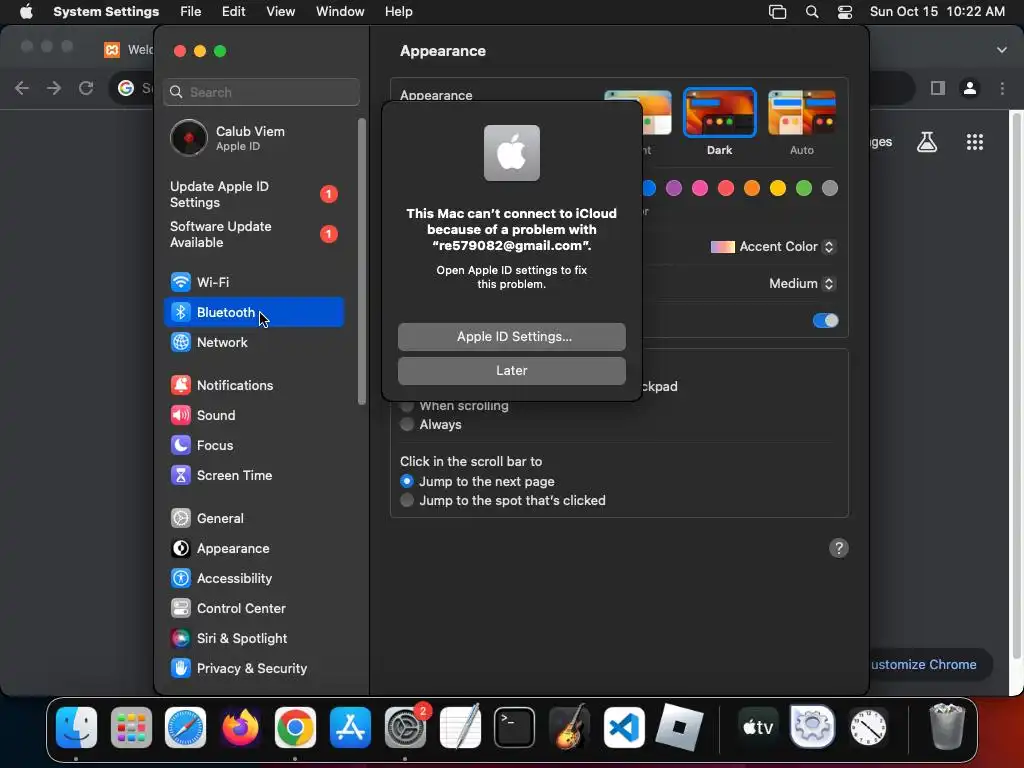Viewport: 1024px width, 768px height.
Task: Open Notifications settings
Action: 253,385
